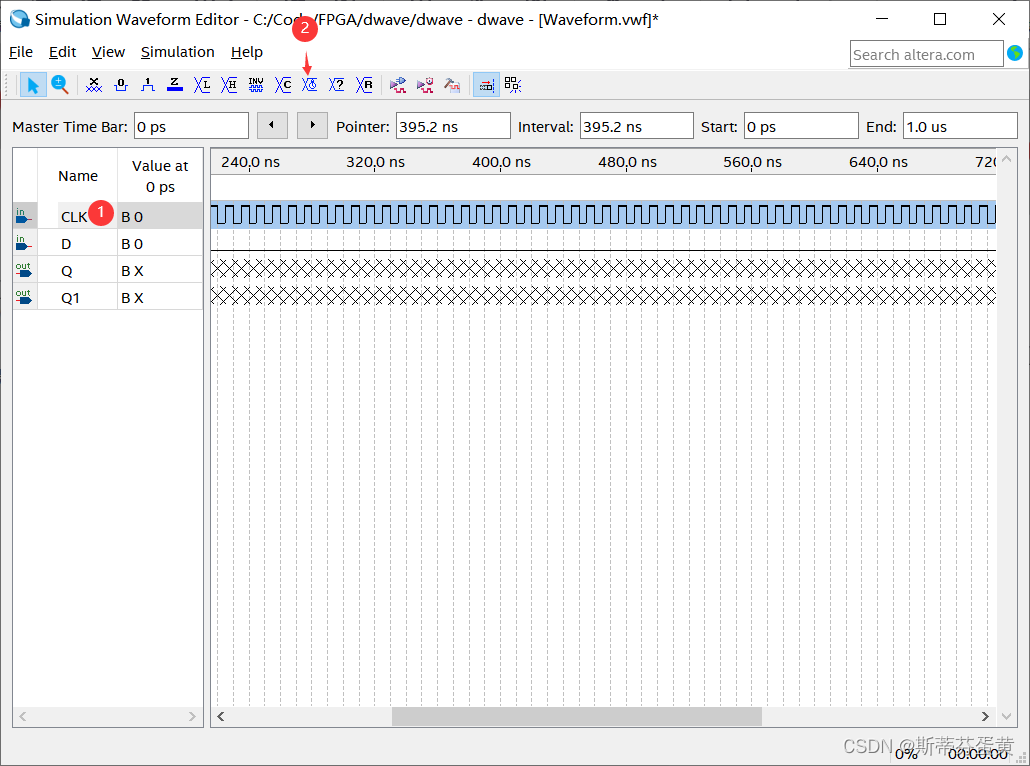Open the Help menu
This screenshot has height=766, width=1030.
[x=247, y=52]
